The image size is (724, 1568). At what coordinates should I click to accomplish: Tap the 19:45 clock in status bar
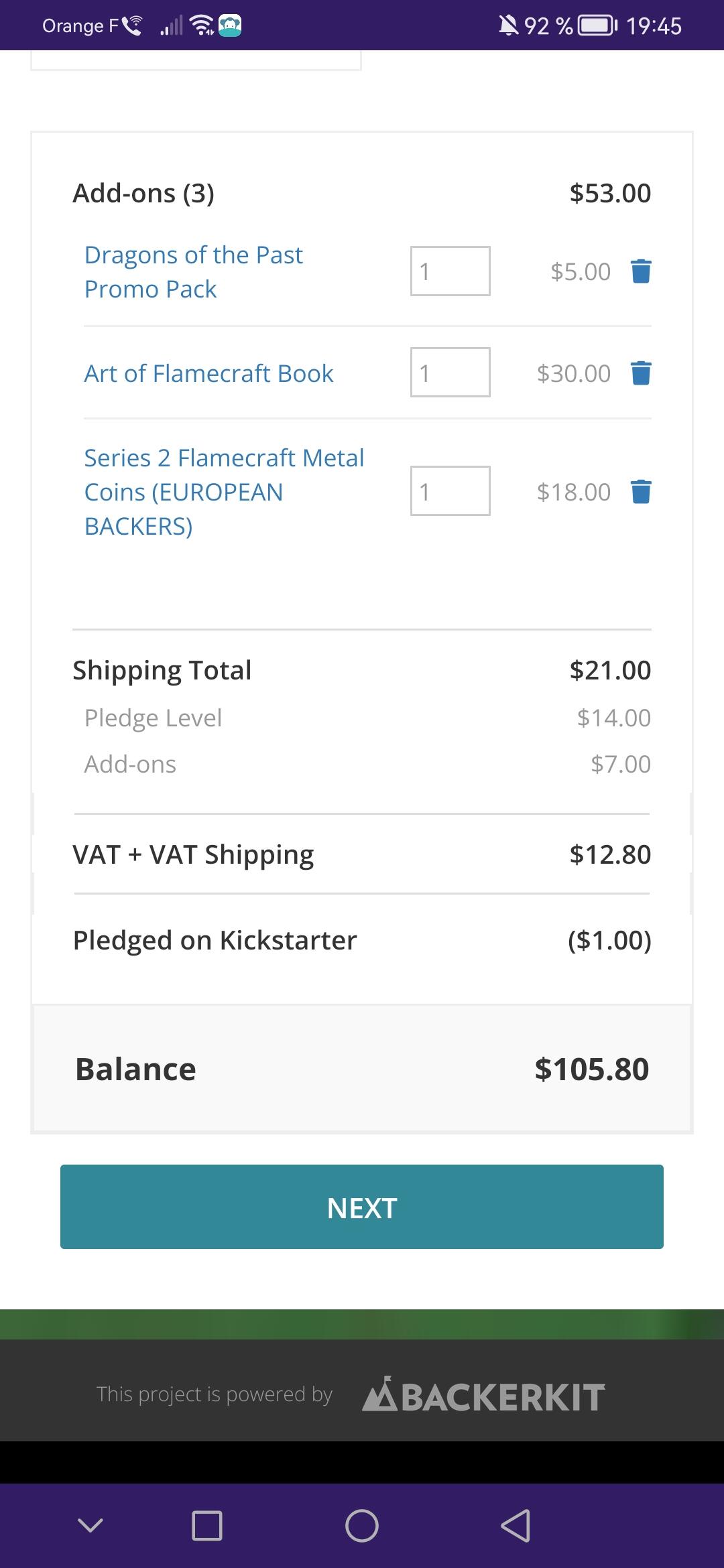[x=654, y=25]
